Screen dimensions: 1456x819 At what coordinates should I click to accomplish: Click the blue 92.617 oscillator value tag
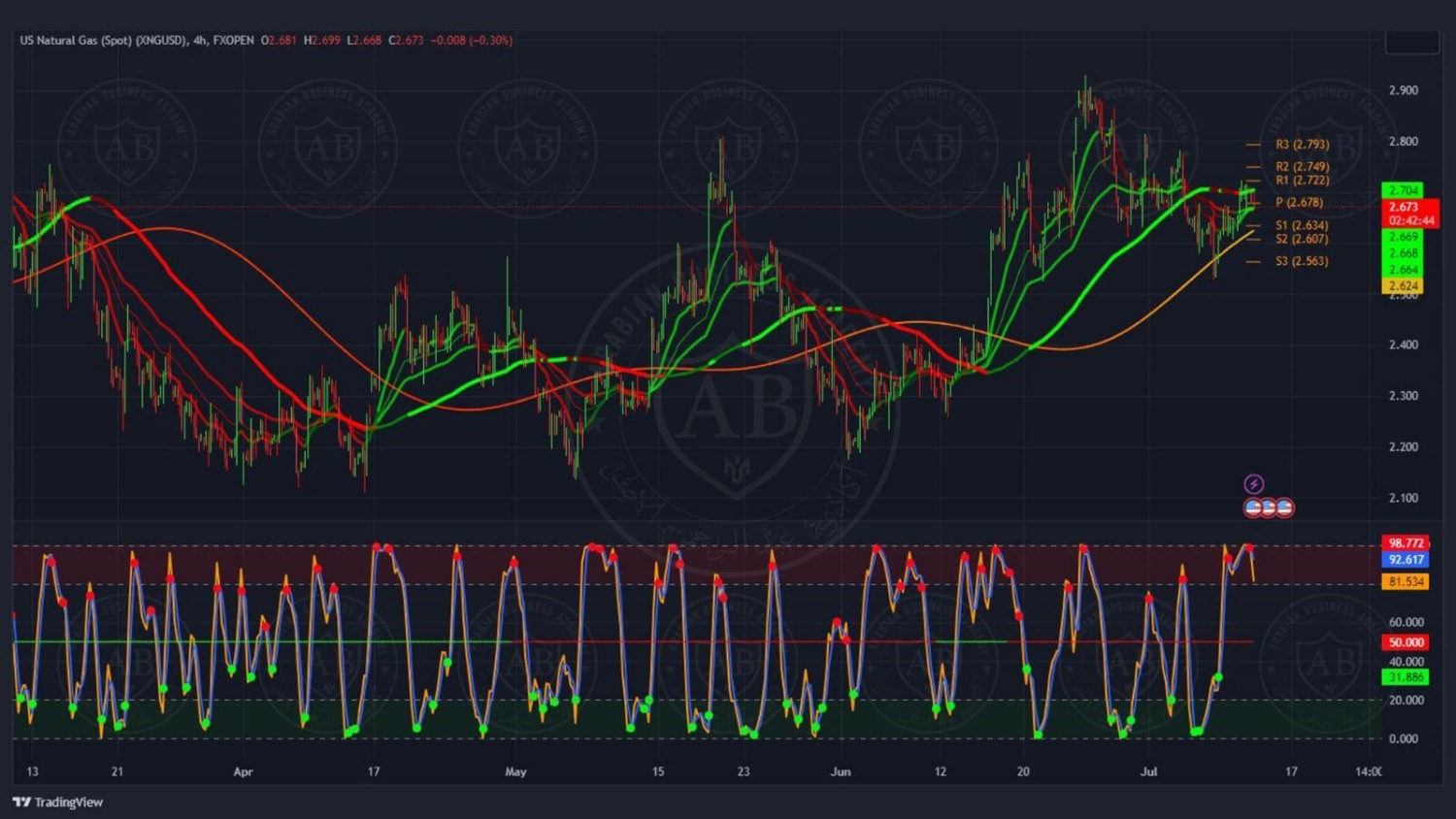[x=1406, y=561]
